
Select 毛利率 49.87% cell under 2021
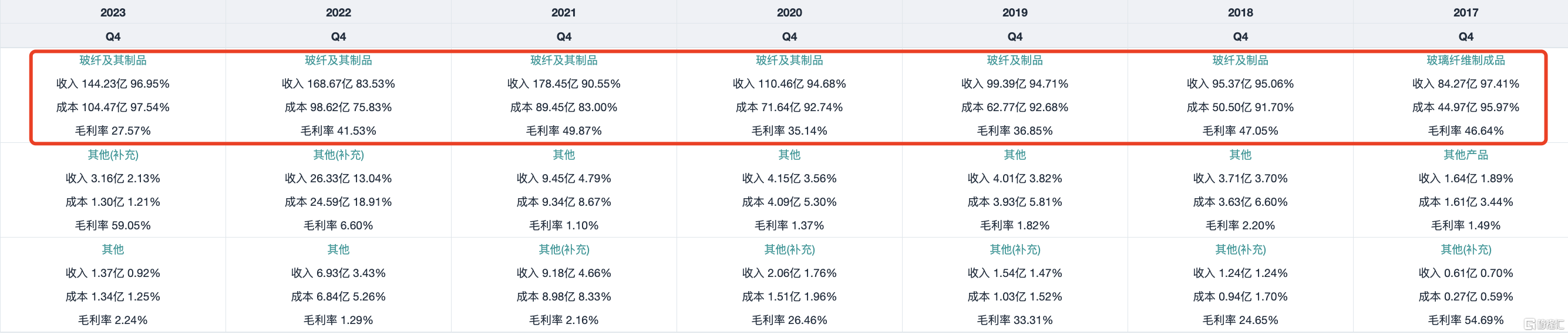(x=564, y=131)
